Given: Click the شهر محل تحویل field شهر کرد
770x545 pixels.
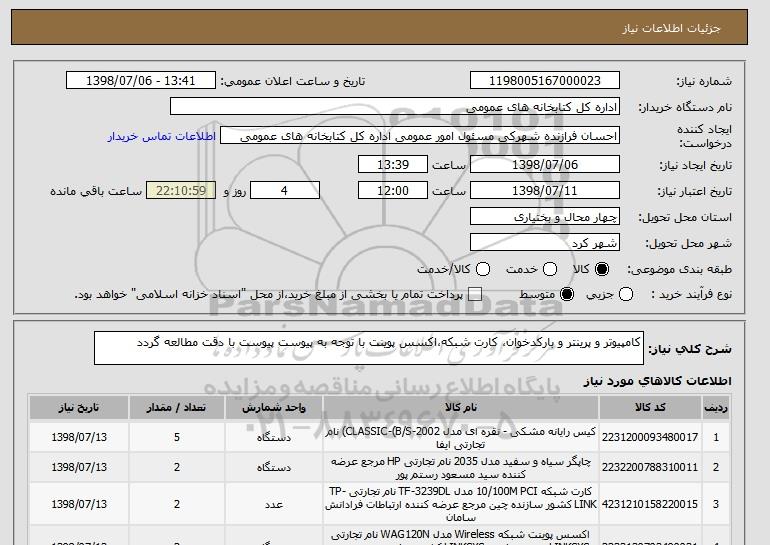Looking at the screenshot, I should coord(545,243).
